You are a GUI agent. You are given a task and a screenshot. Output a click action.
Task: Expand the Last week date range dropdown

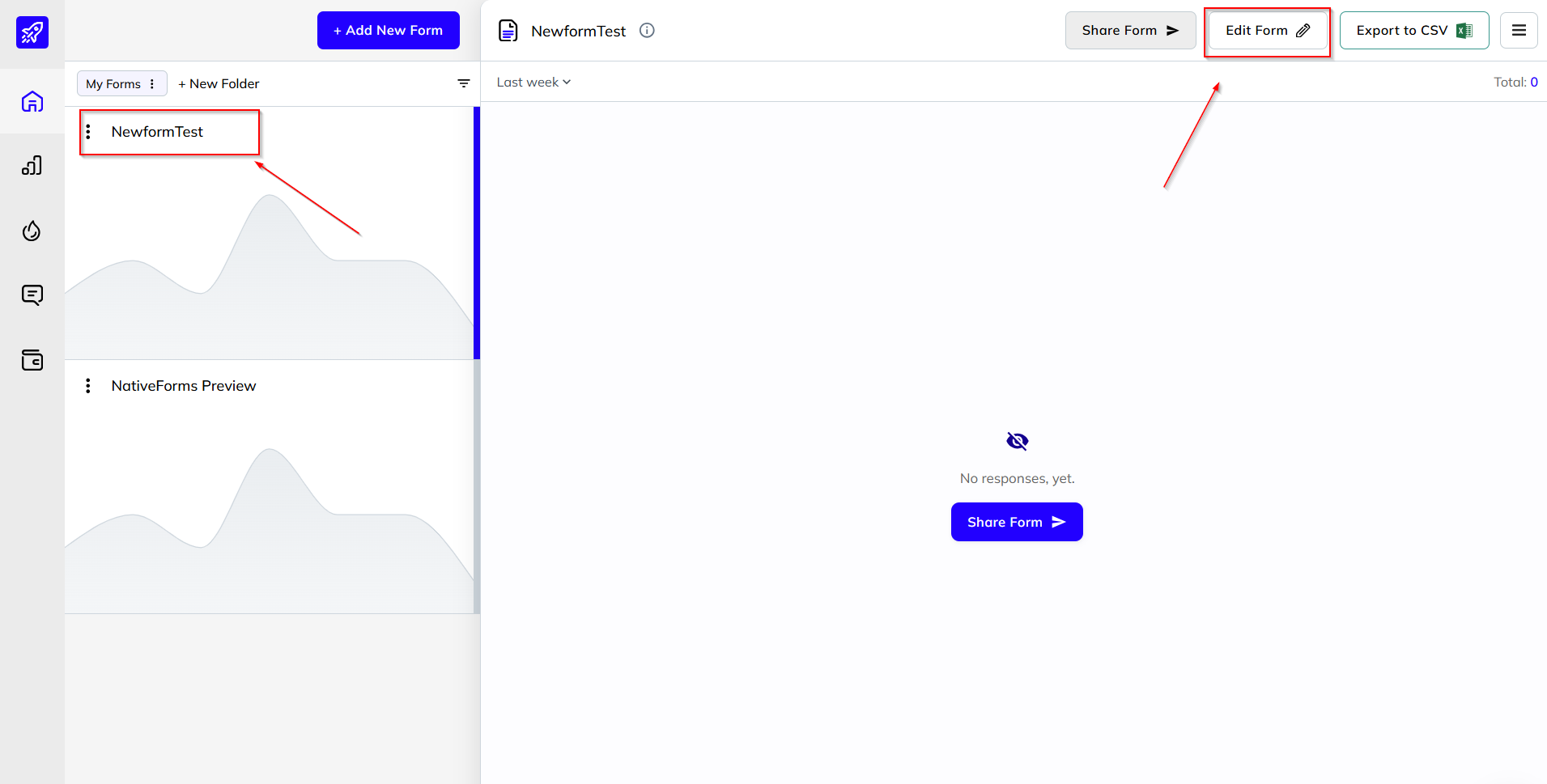pos(534,82)
